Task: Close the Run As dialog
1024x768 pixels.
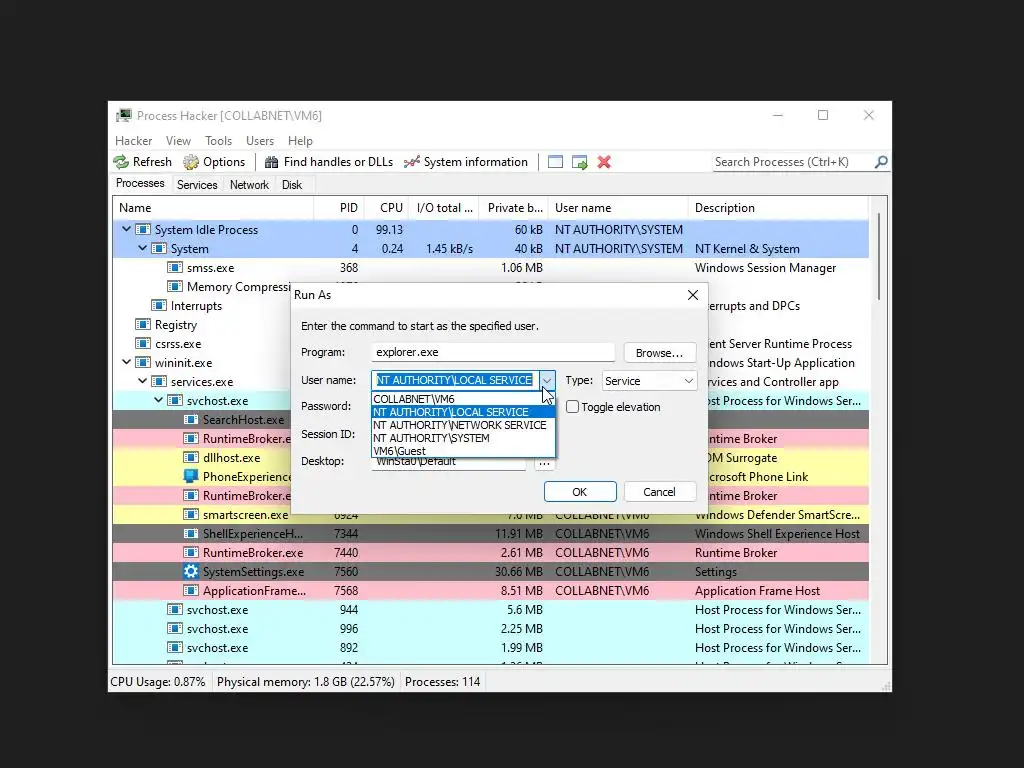Action: pos(693,295)
